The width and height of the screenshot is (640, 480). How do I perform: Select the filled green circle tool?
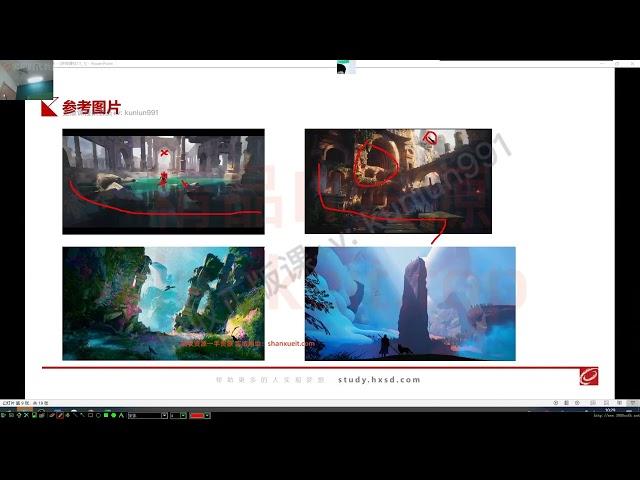113,415
